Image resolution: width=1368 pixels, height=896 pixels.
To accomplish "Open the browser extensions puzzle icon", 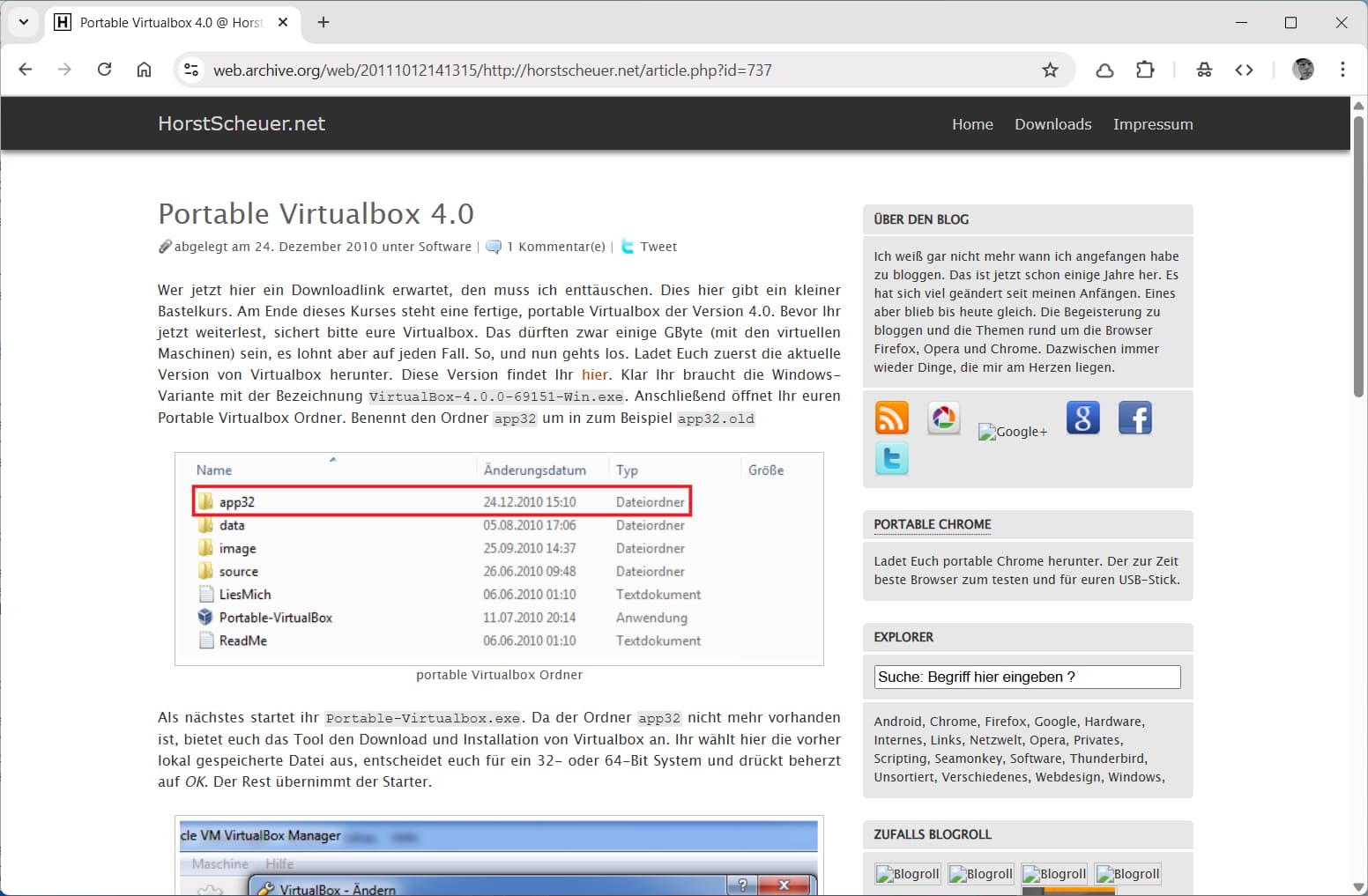I will pos(1145,70).
